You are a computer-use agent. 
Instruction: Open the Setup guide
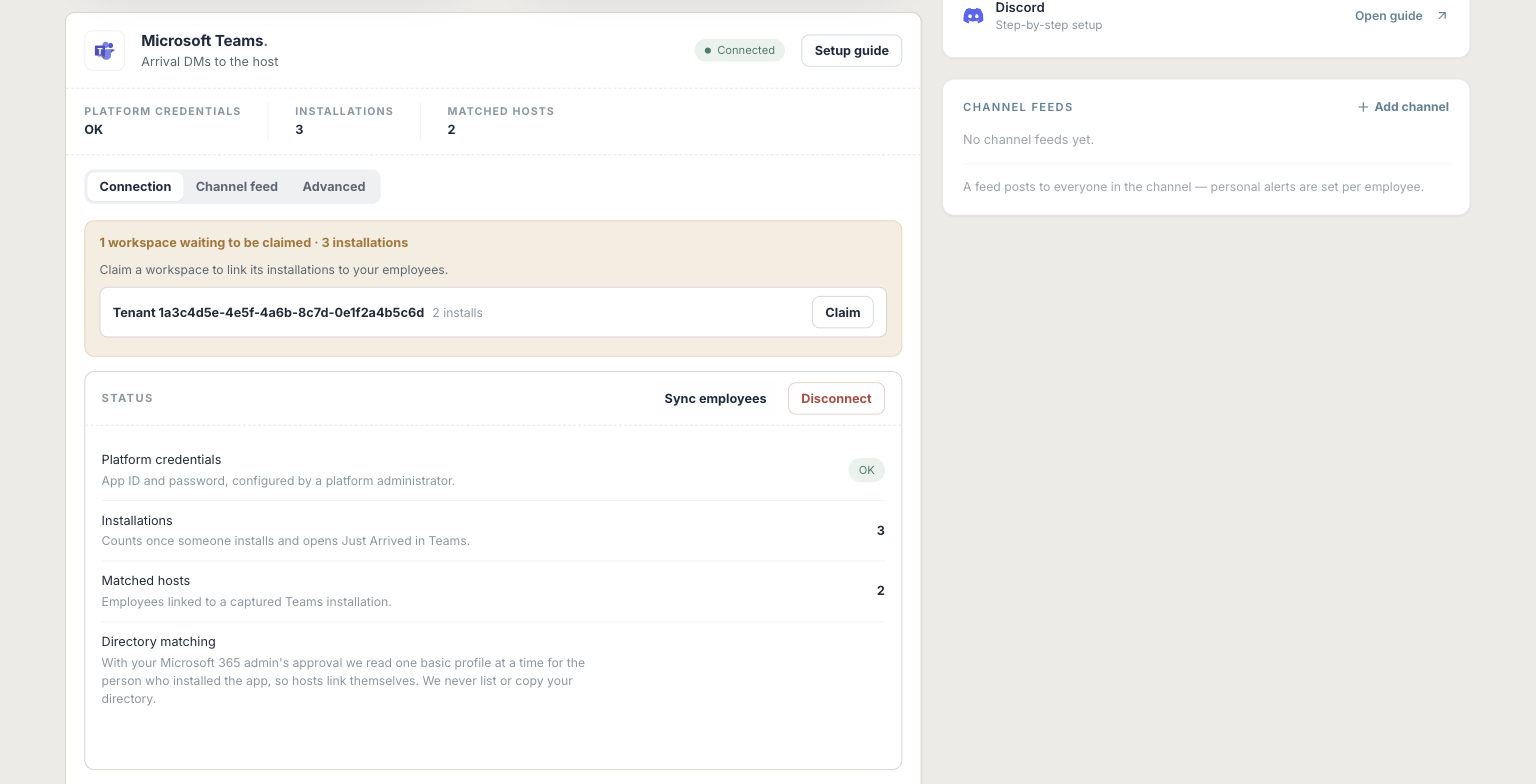851,50
